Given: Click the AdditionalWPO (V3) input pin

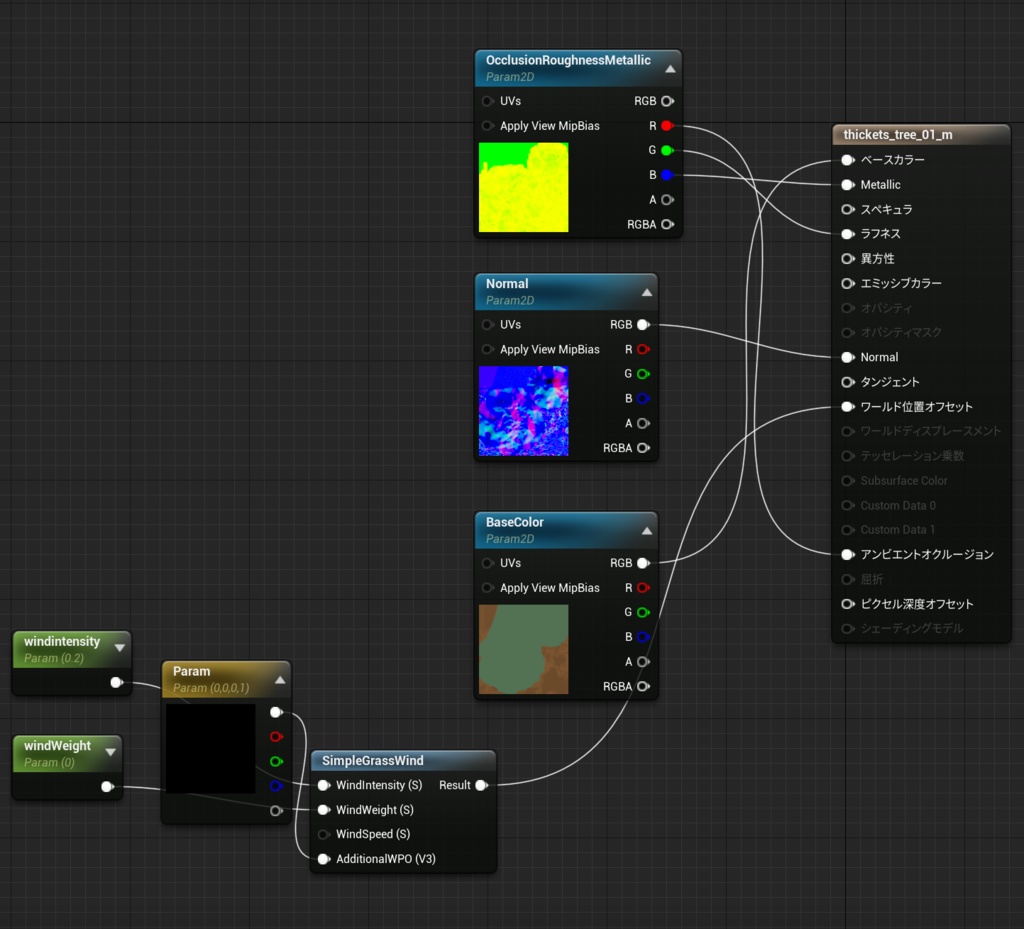Looking at the screenshot, I should 323,858.
